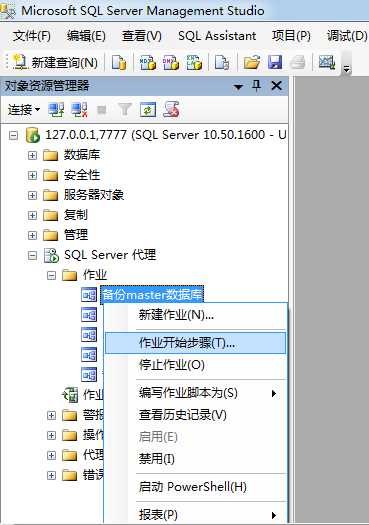Click the Disconnect server icon

click(80, 109)
